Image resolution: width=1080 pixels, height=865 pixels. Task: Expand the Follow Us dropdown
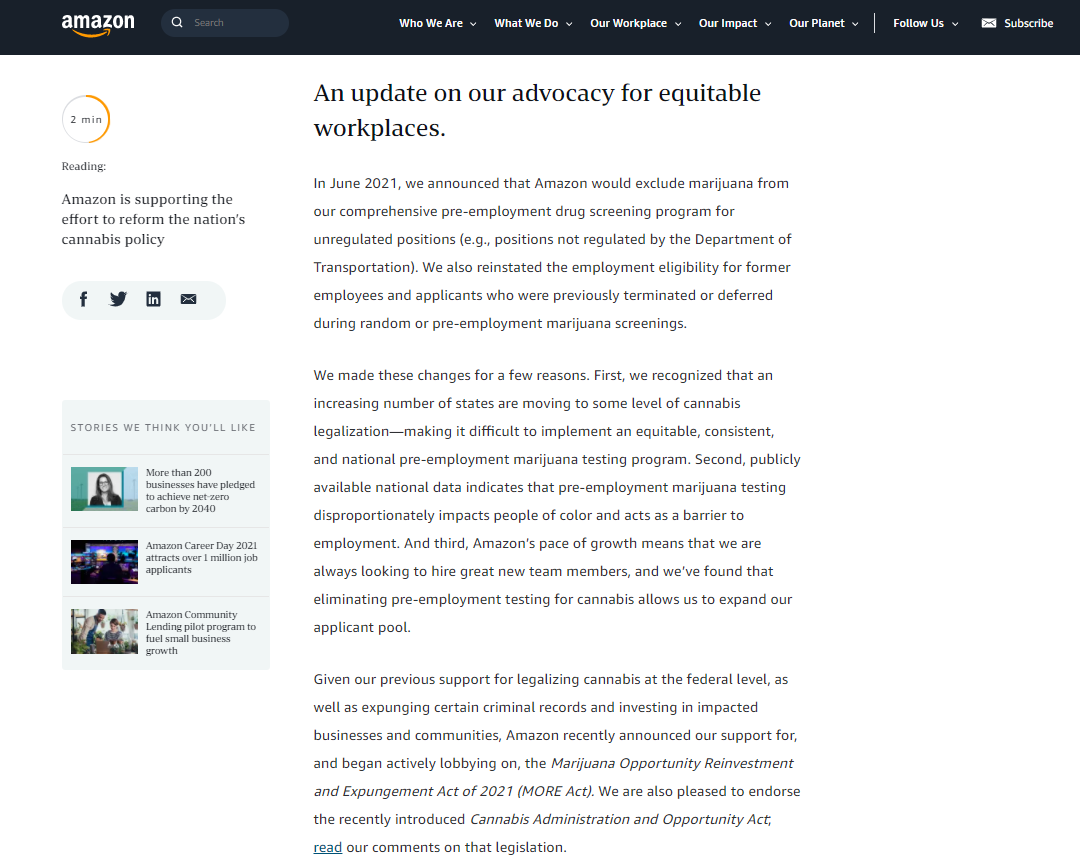click(x=926, y=23)
